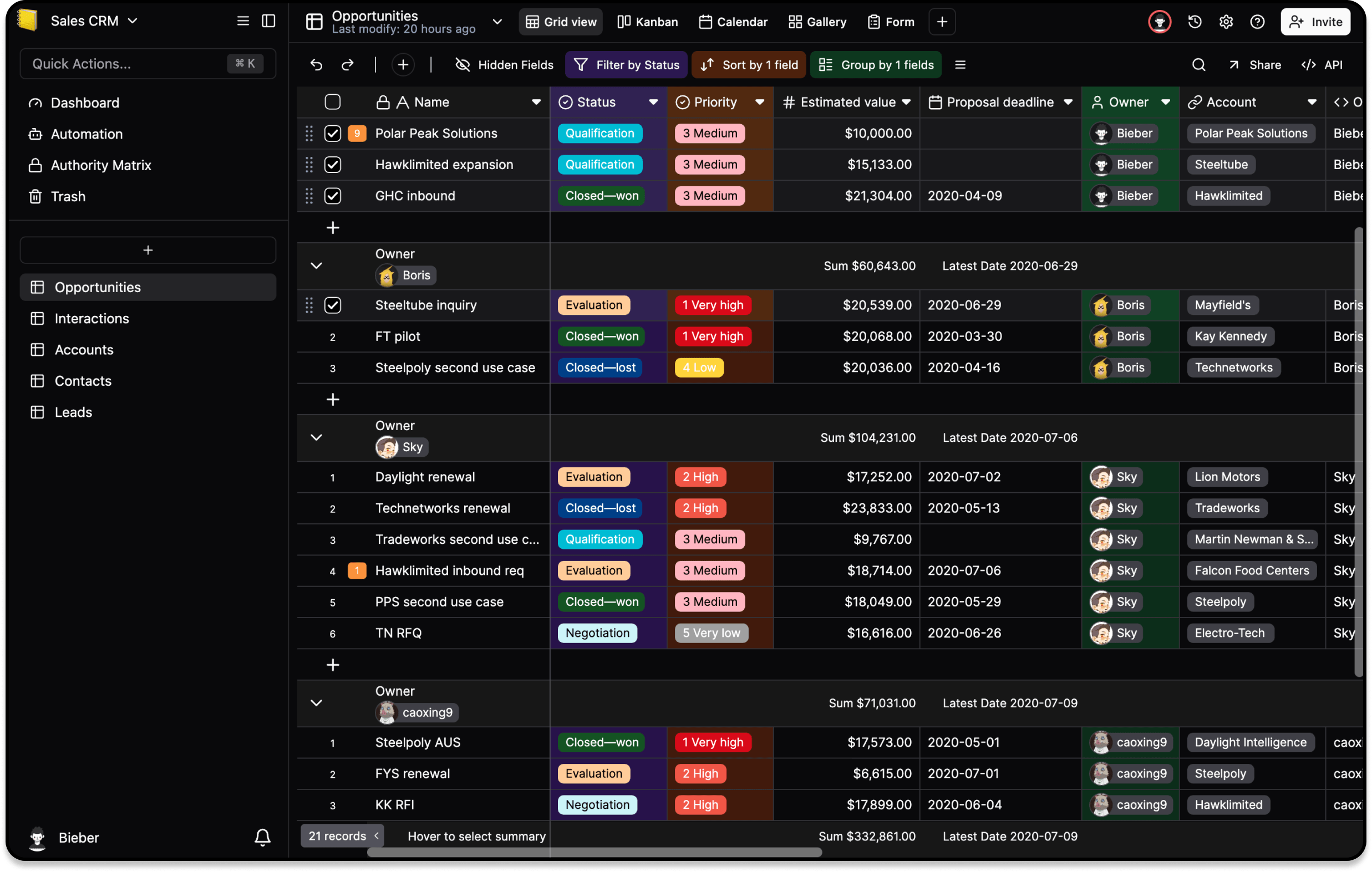Image resolution: width=1372 pixels, height=872 pixels.
Task: Redo the last change
Action: (348, 64)
